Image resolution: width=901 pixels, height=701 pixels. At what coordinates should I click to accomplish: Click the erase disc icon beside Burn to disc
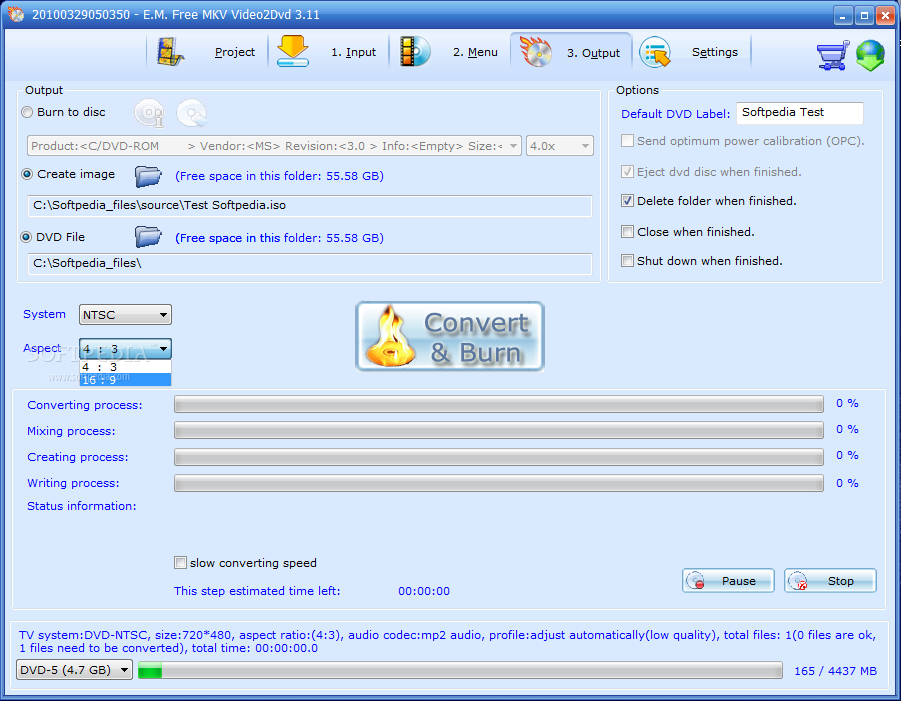(x=192, y=113)
